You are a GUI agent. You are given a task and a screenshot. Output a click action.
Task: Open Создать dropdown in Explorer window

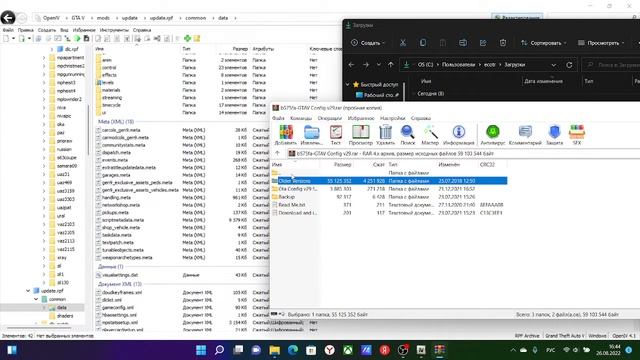coord(367,42)
